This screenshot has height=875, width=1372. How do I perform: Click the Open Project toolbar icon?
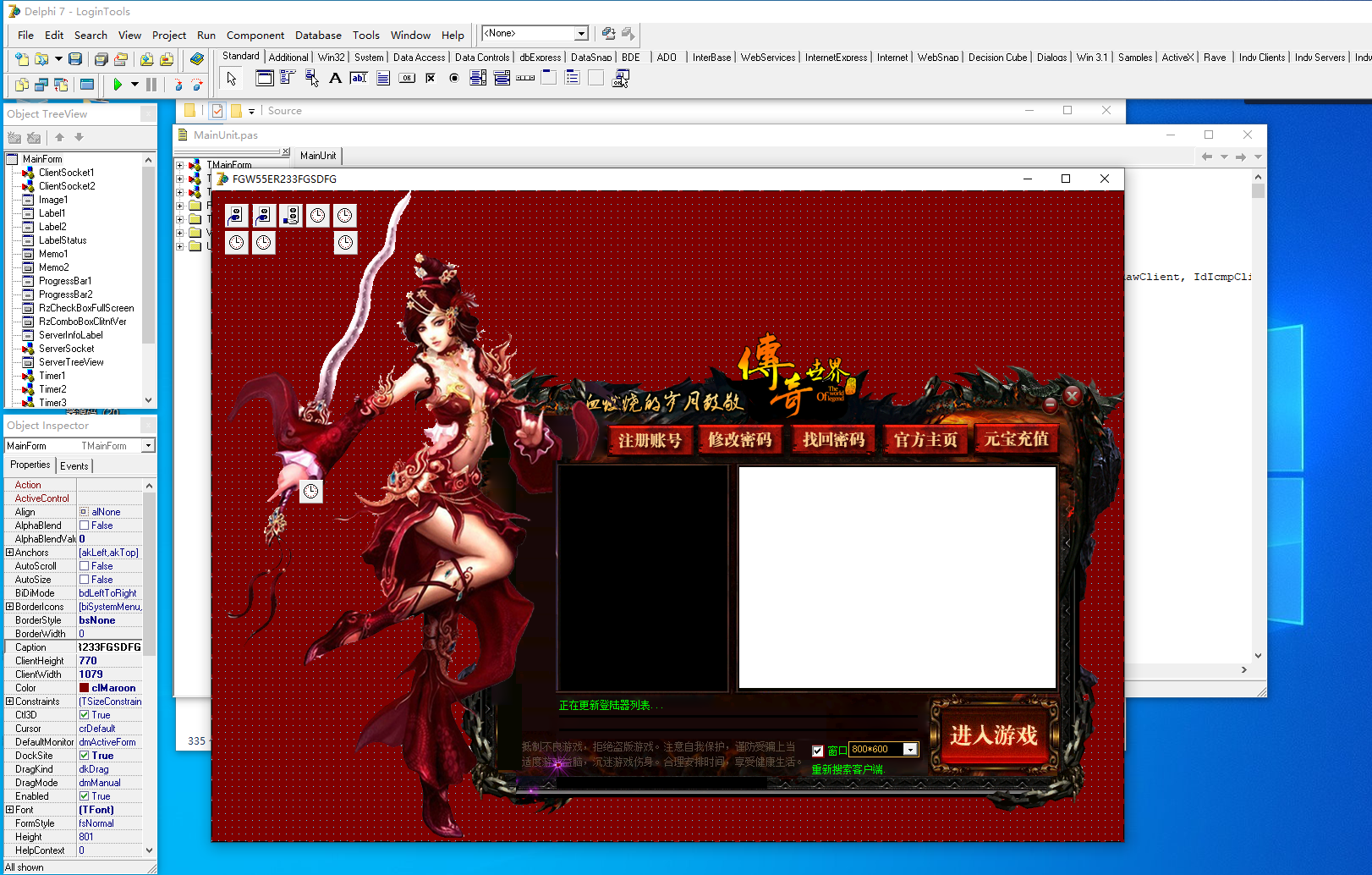coord(121,59)
